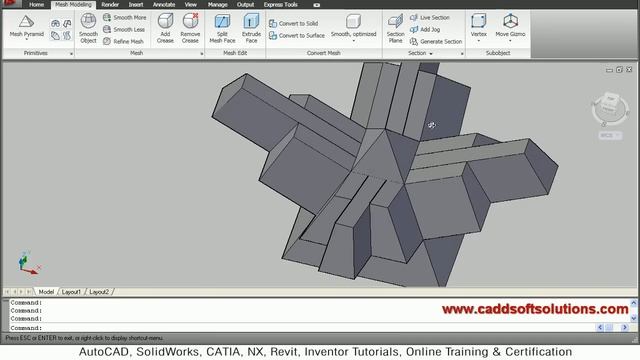Switch to the Layout2 tab
640x360 pixels.
pyautogui.click(x=99, y=292)
